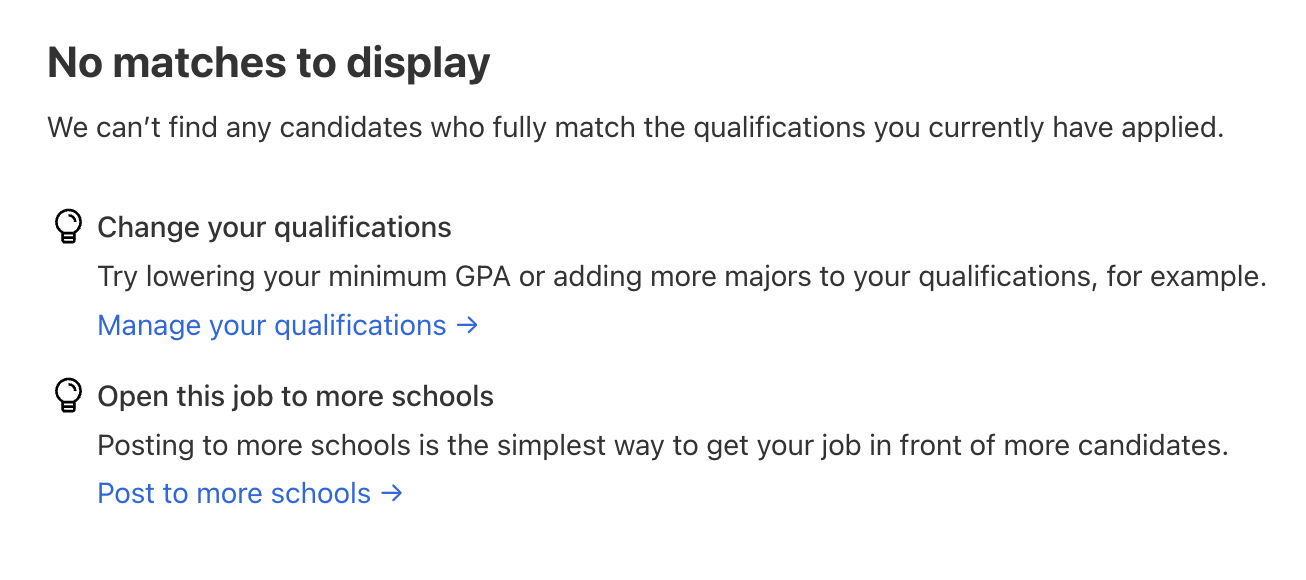This screenshot has height=580, width=1306.
Task: Select the tip about lowering minimum GPA
Action: coord(681,276)
